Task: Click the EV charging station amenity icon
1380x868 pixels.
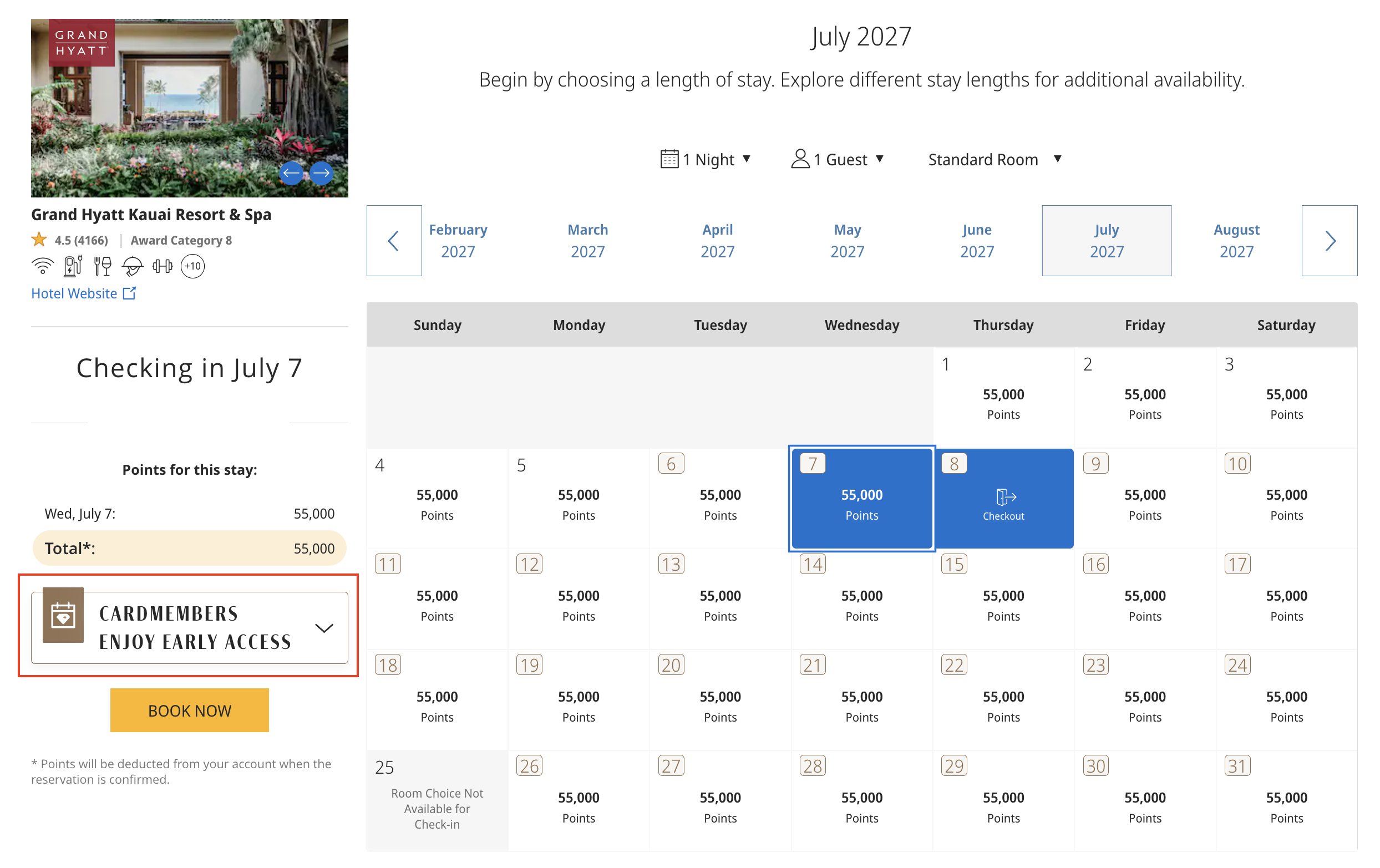Action: point(73,266)
